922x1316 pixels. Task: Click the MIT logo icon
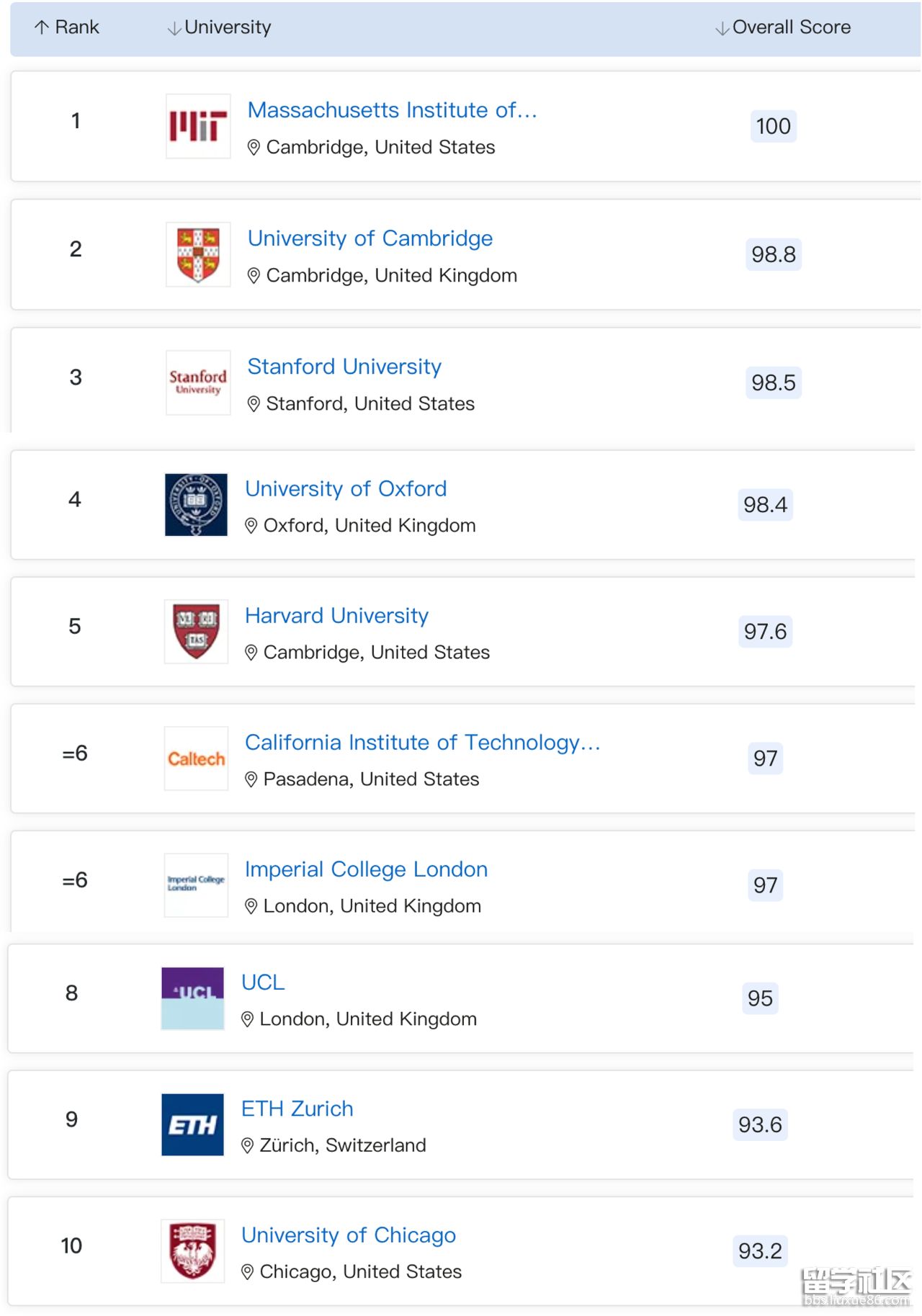pos(198,126)
